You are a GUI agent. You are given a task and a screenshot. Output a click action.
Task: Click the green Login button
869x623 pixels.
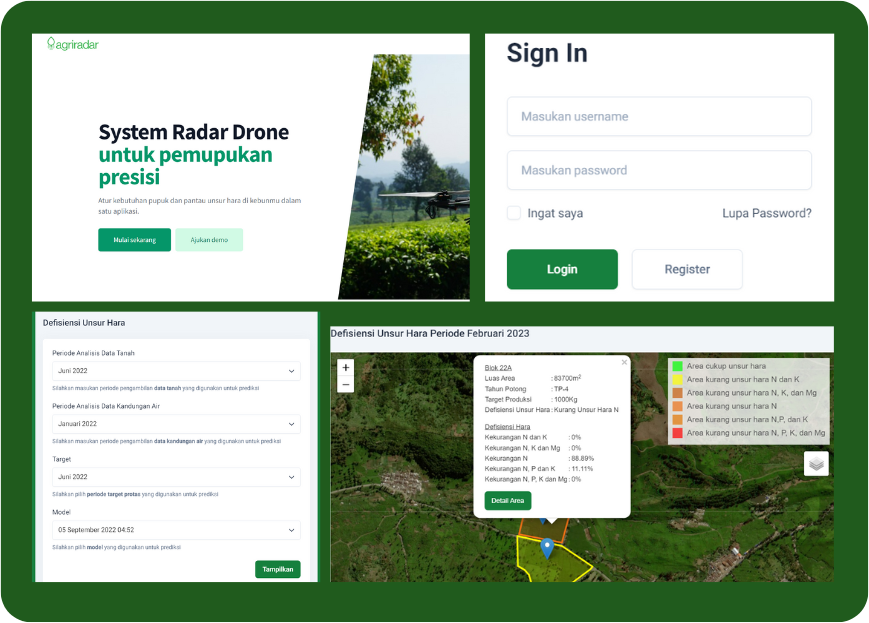click(x=562, y=269)
